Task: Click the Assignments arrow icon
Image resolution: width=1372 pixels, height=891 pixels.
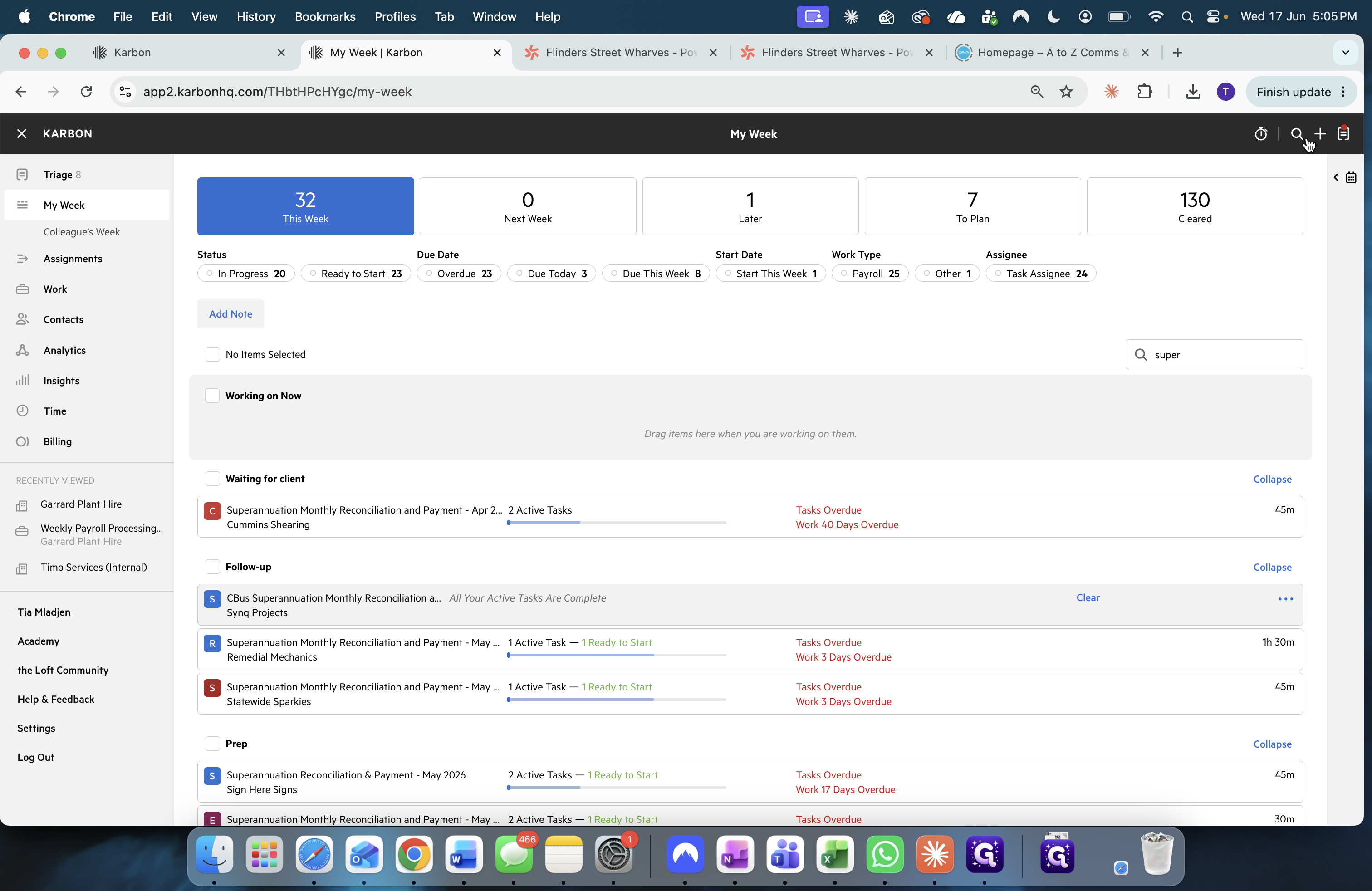Action: tap(23, 259)
